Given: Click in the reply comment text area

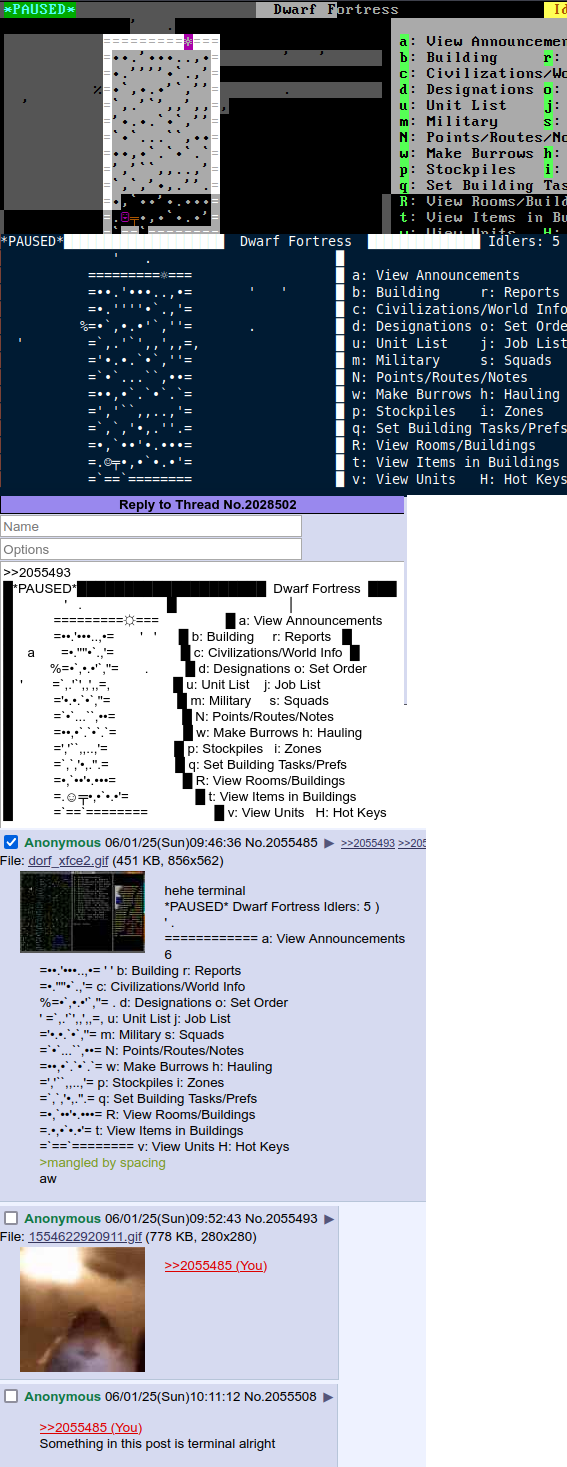Looking at the screenshot, I should [203, 690].
